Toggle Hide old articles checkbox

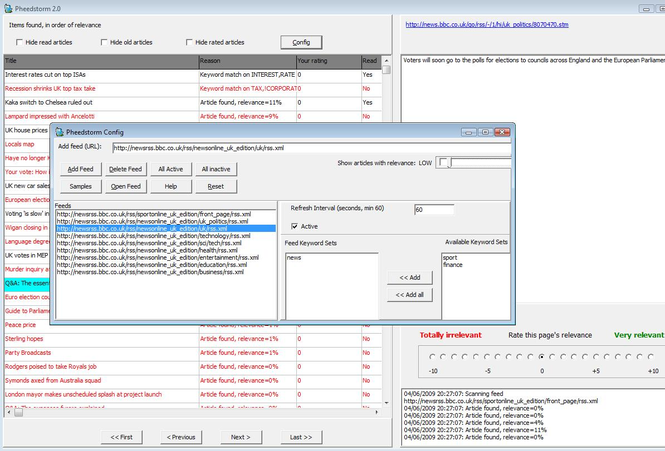pyautogui.click(x=104, y=42)
